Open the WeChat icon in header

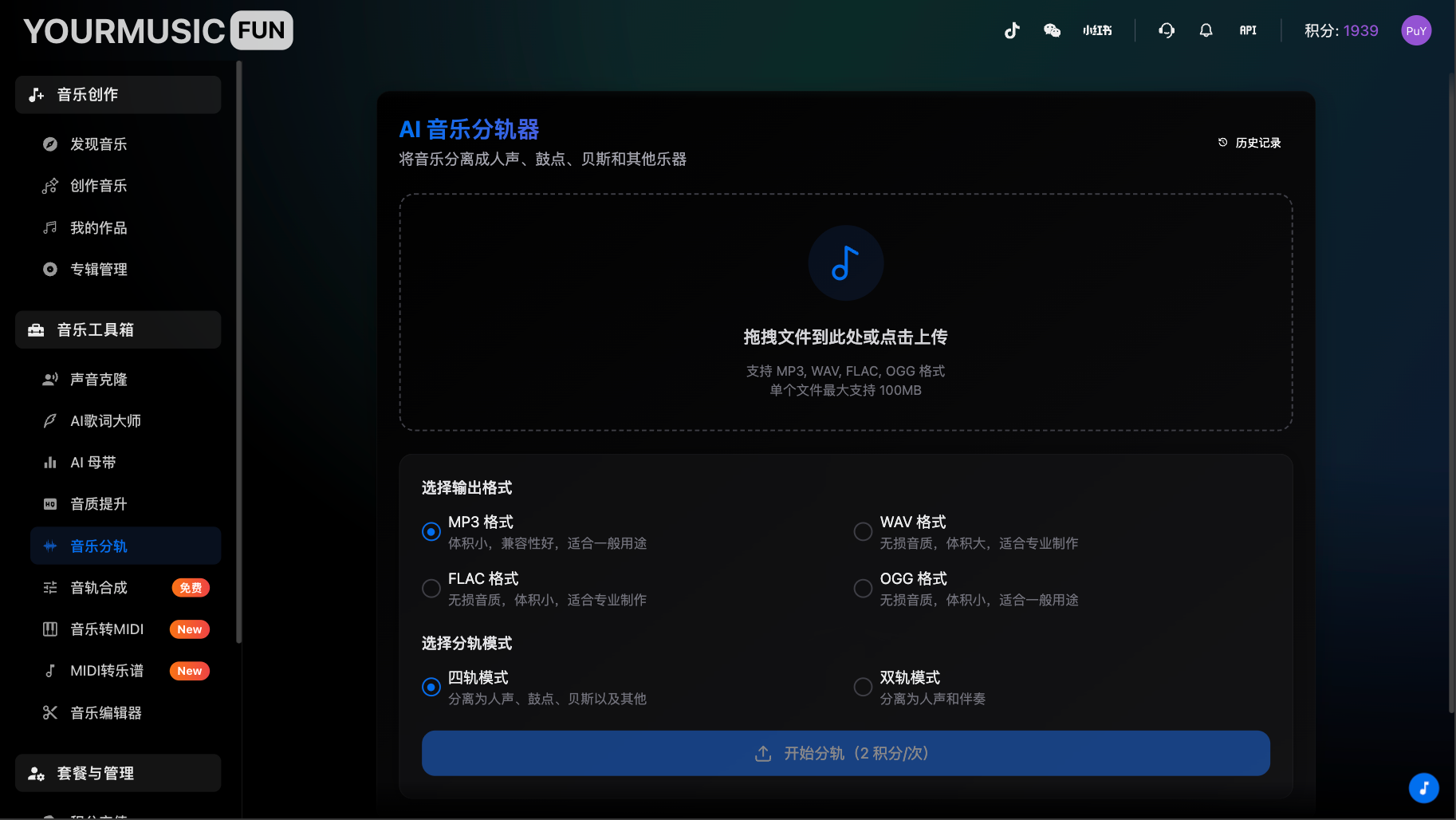click(1053, 30)
